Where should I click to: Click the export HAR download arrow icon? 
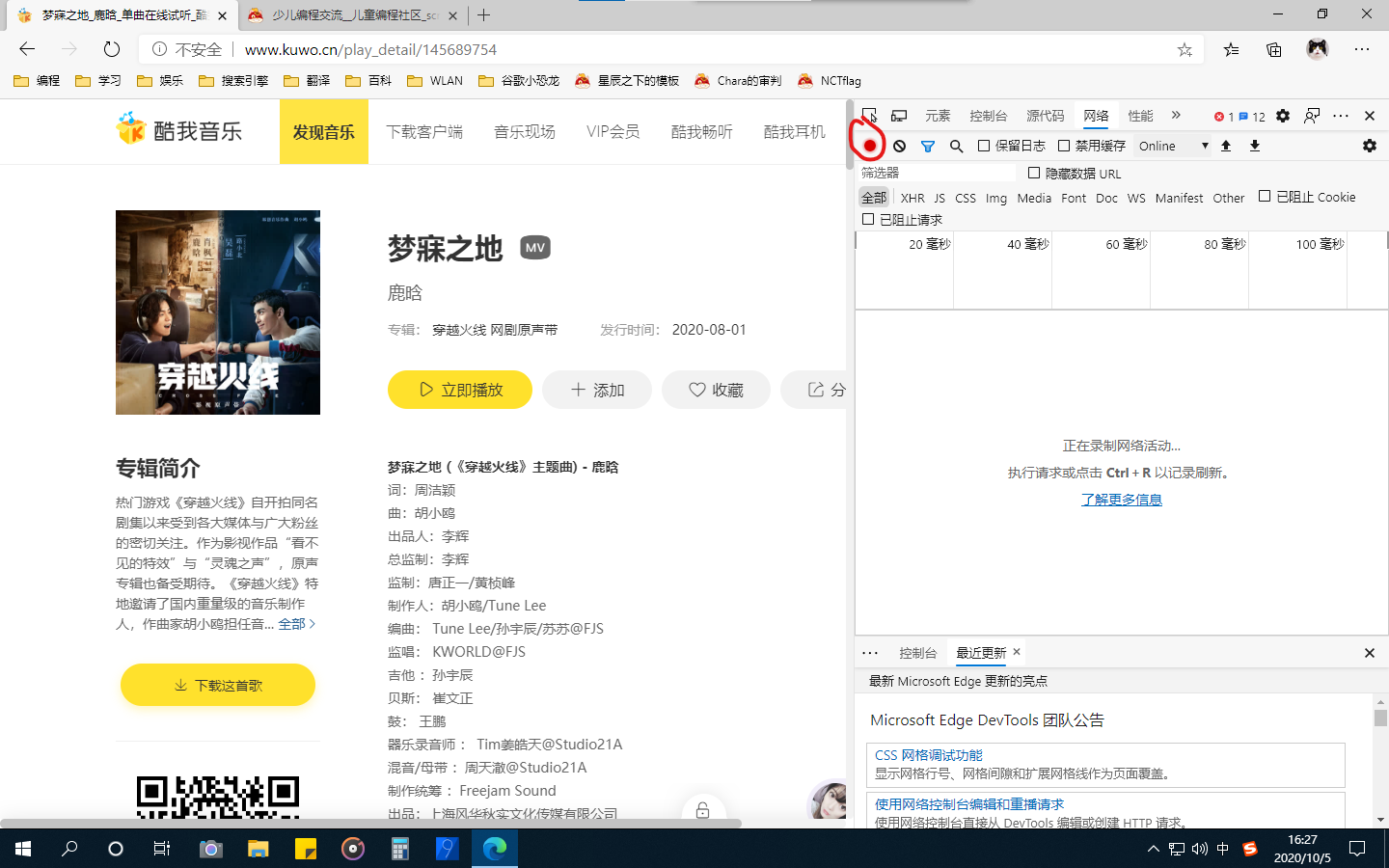(x=1255, y=146)
